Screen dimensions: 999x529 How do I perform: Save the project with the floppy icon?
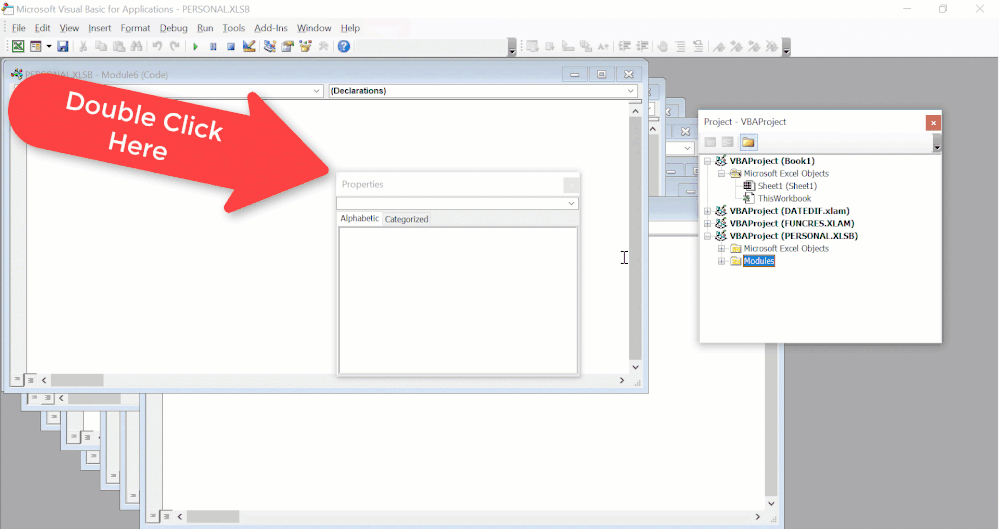point(62,47)
